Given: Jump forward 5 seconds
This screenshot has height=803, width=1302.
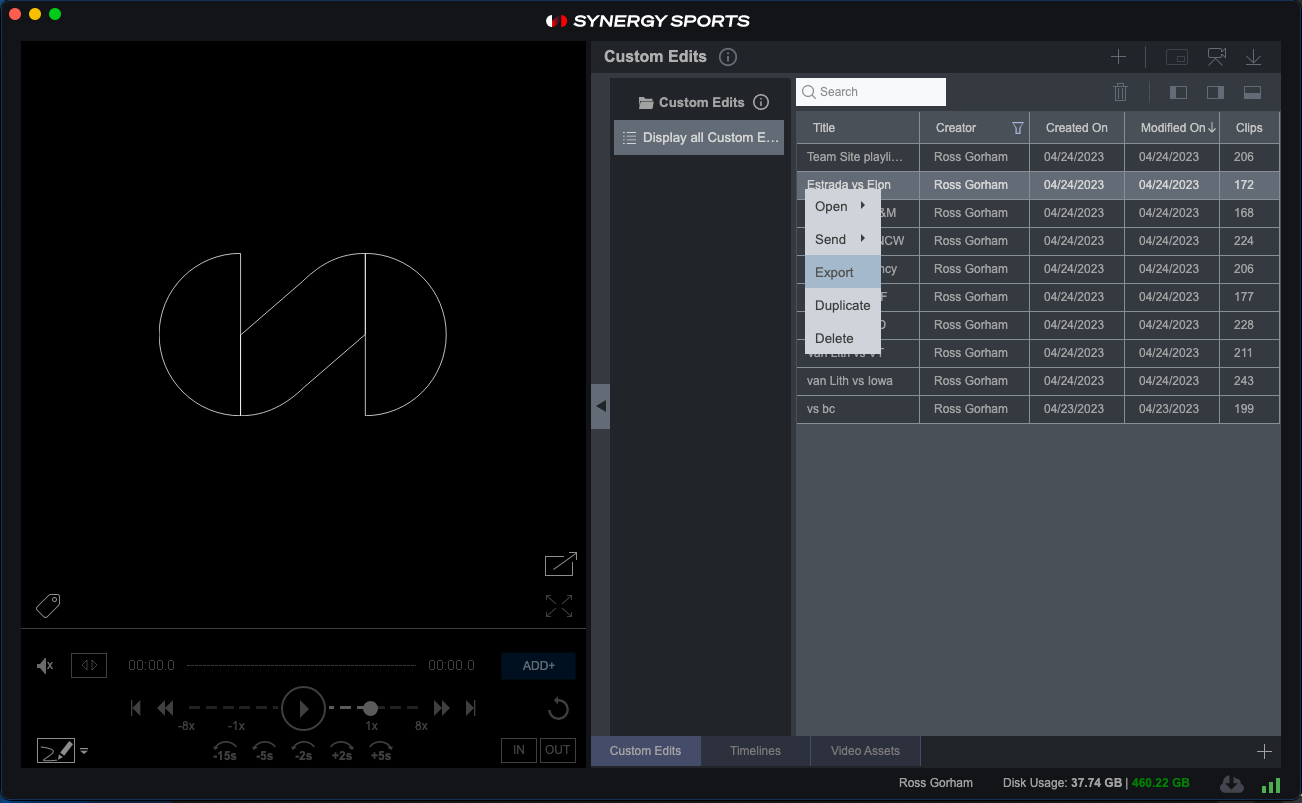Looking at the screenshot, I should [x=381, y=751].
